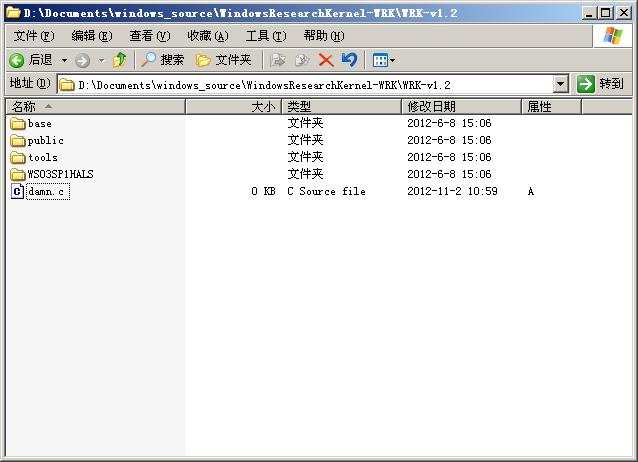
Task: Close the Explorer window
Action: point(624,13)
